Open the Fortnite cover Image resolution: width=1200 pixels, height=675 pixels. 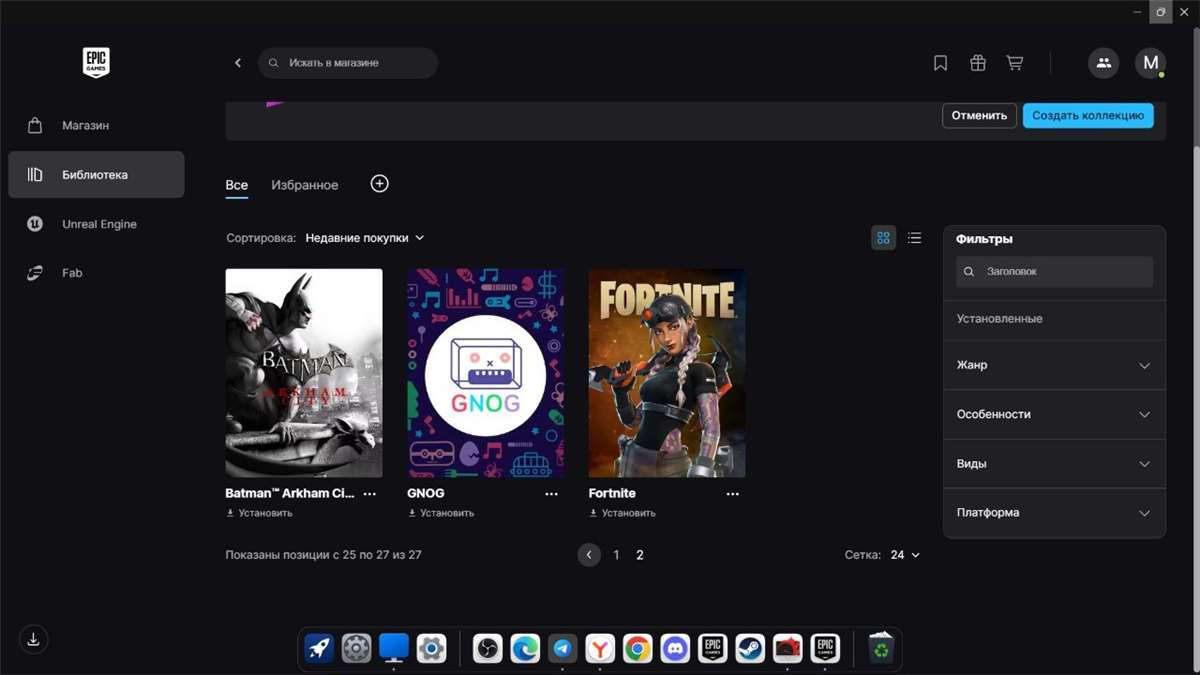tap(667, 373)
